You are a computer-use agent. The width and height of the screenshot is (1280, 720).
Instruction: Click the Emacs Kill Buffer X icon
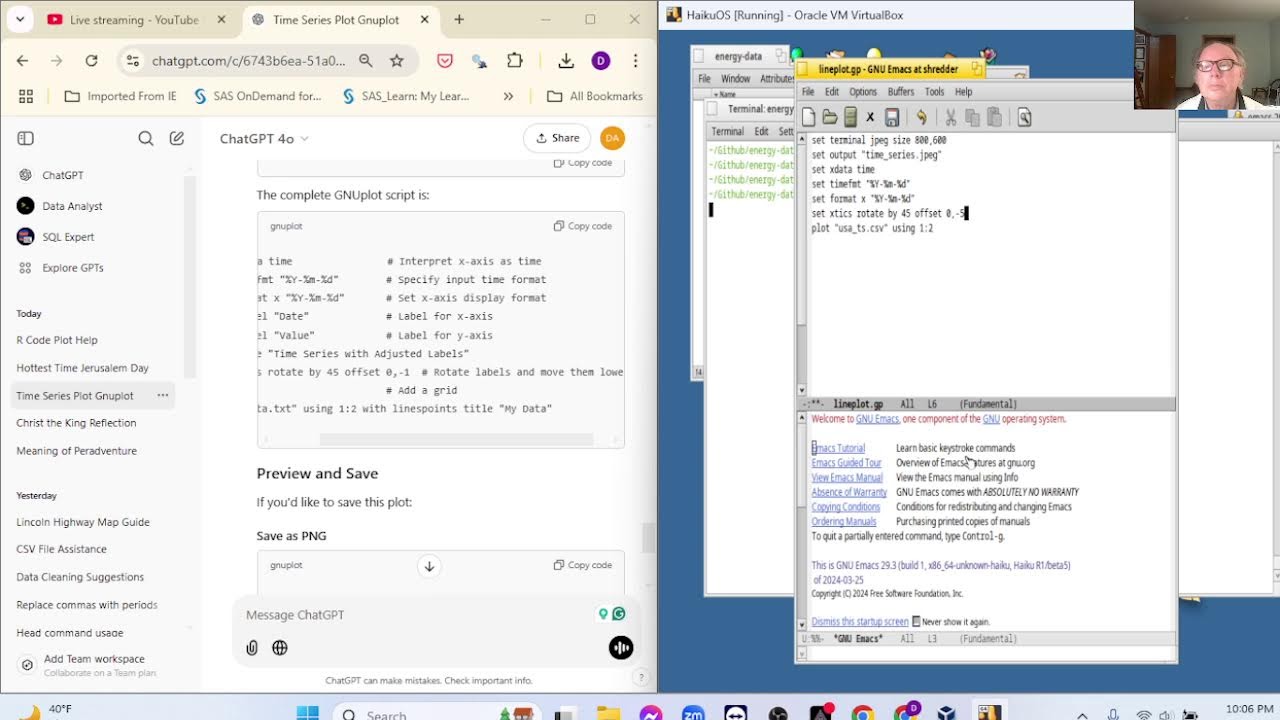pos(870,118)
